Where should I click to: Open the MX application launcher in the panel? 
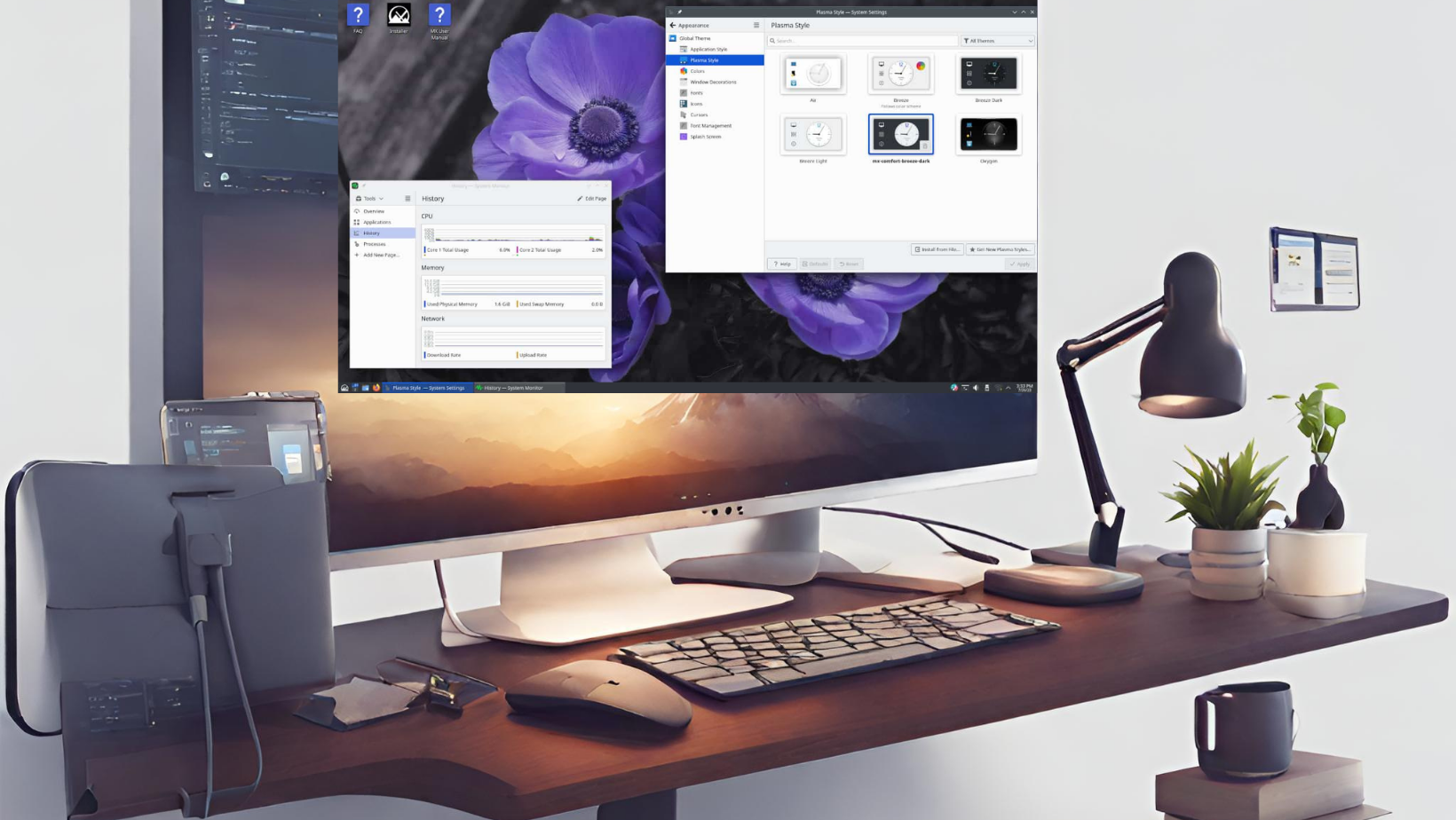click(344, 388)
